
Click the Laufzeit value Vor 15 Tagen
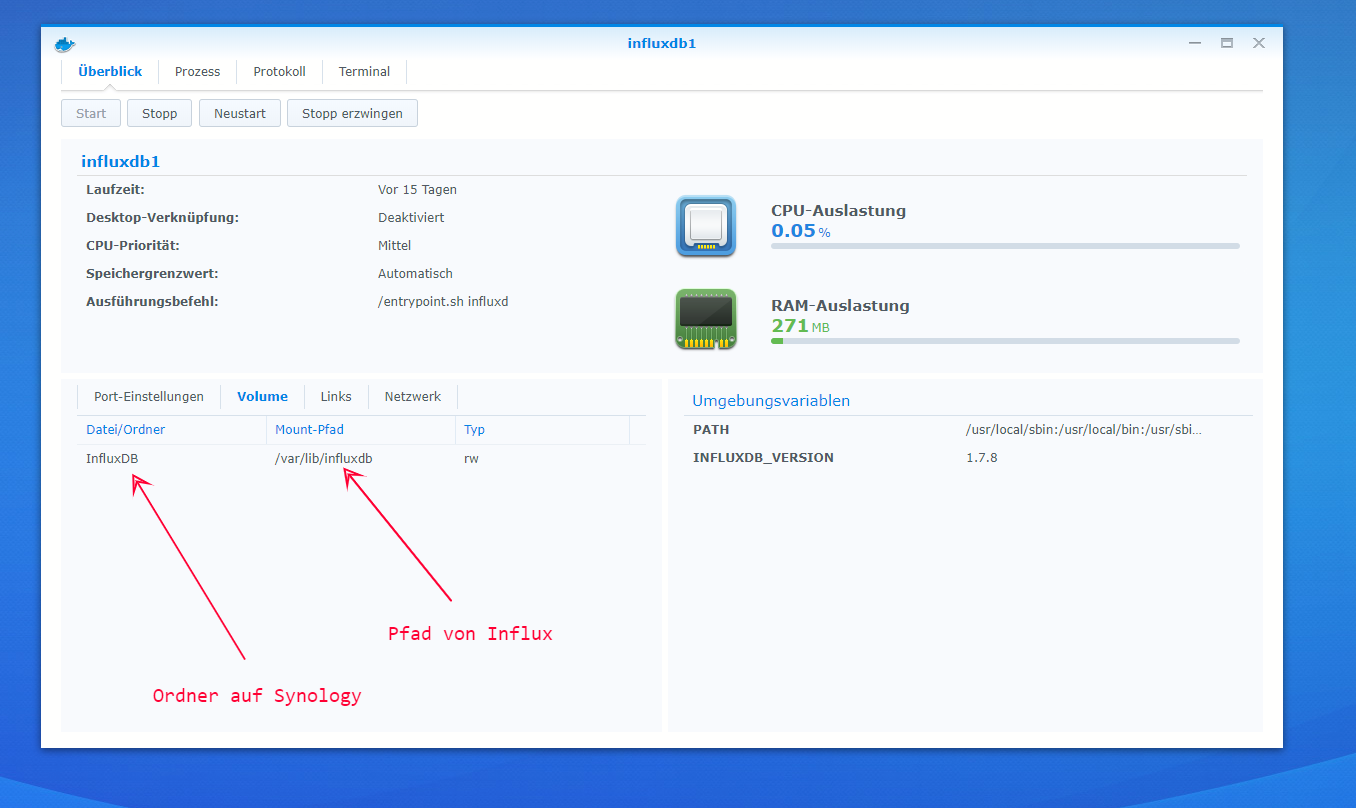point(417,189)
